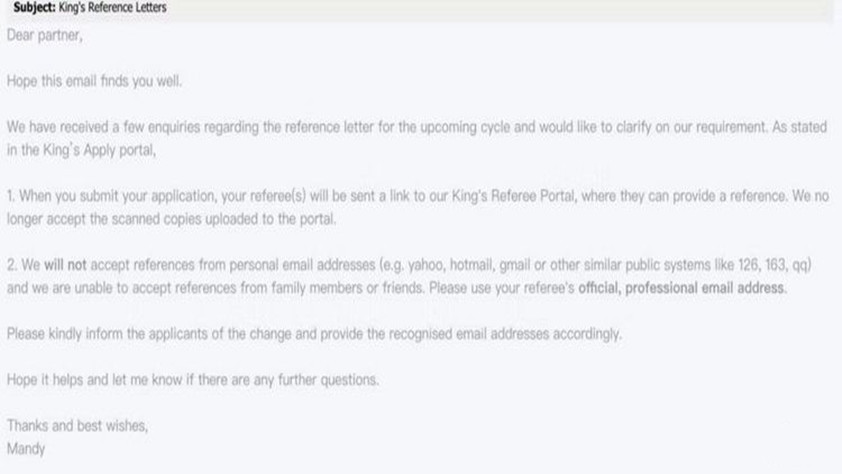Click the 'Thanks and best wishes,' closing
The width and height of the screenshot is (842, 474).
pos(77,426)
